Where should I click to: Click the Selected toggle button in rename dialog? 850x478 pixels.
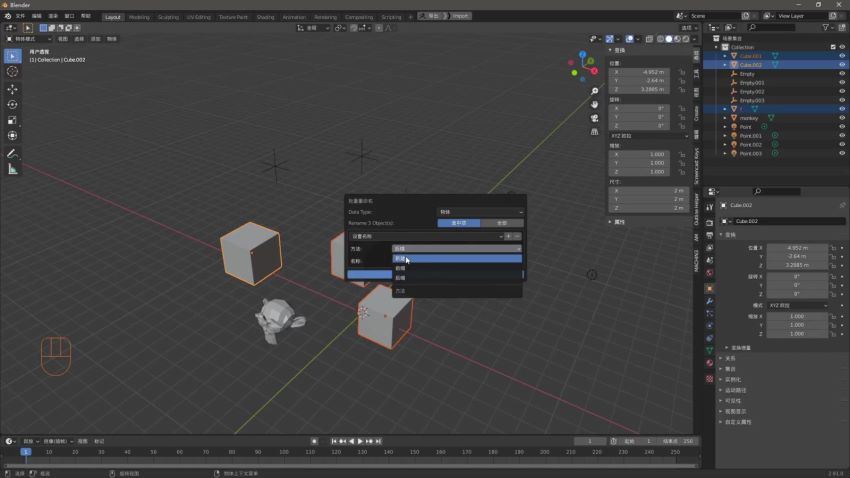pos(459,223)
